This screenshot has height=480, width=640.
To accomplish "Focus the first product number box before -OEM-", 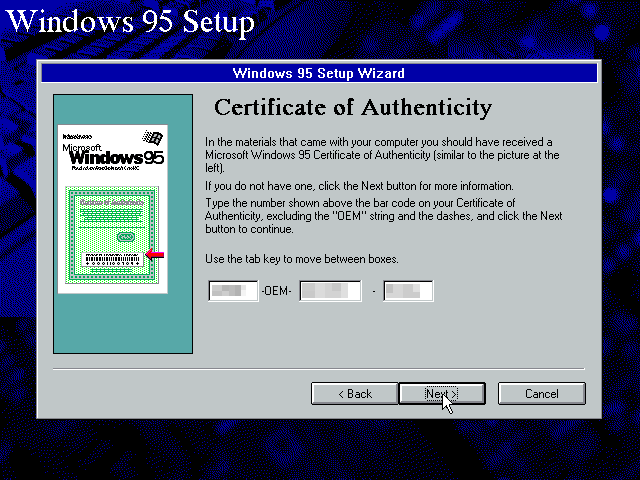I will point(232,291).
